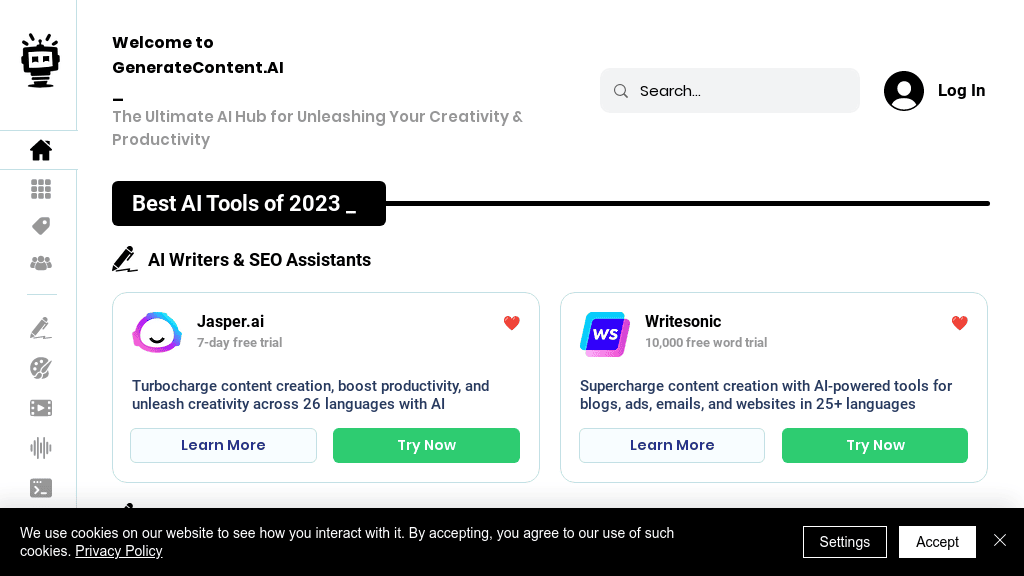1024x576 pixels.
Task: Toggle the heart favorite on Writesonic card
Action: coord(960,323)
